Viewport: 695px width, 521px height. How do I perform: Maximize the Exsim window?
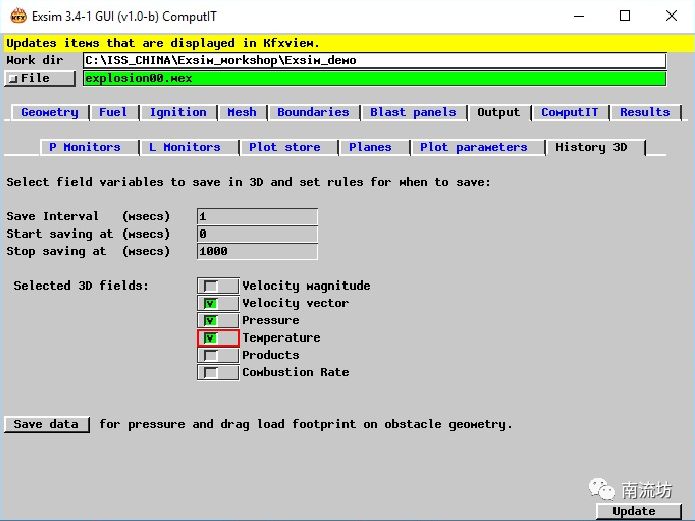coord(625,16)
